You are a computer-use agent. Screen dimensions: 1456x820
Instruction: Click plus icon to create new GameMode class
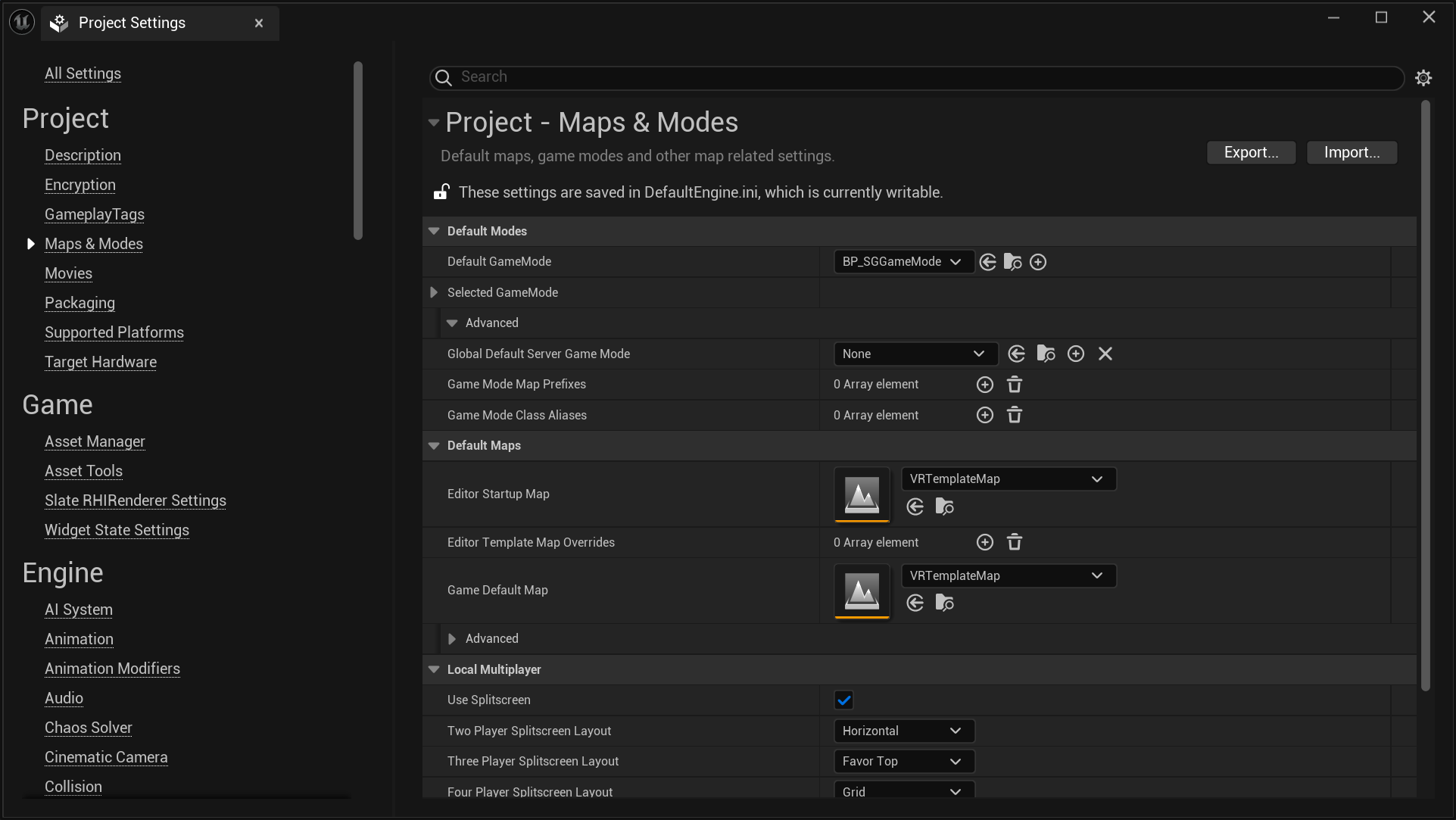point(1038,262)
